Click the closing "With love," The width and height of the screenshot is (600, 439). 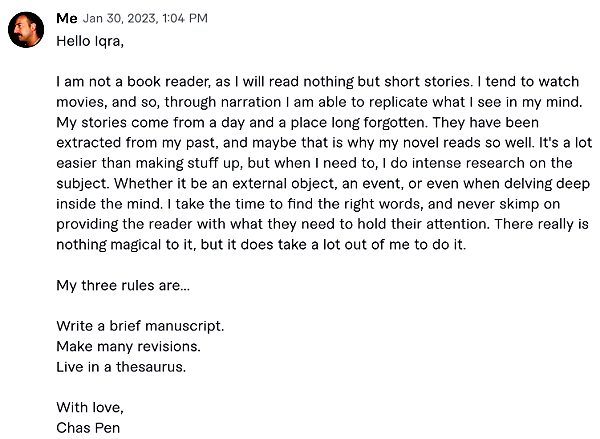(x=90, y=408)
